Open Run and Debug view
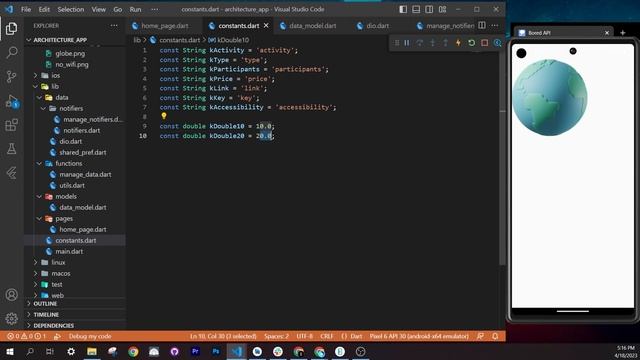The height and width of the screenshot is (360, 640). 11,101
